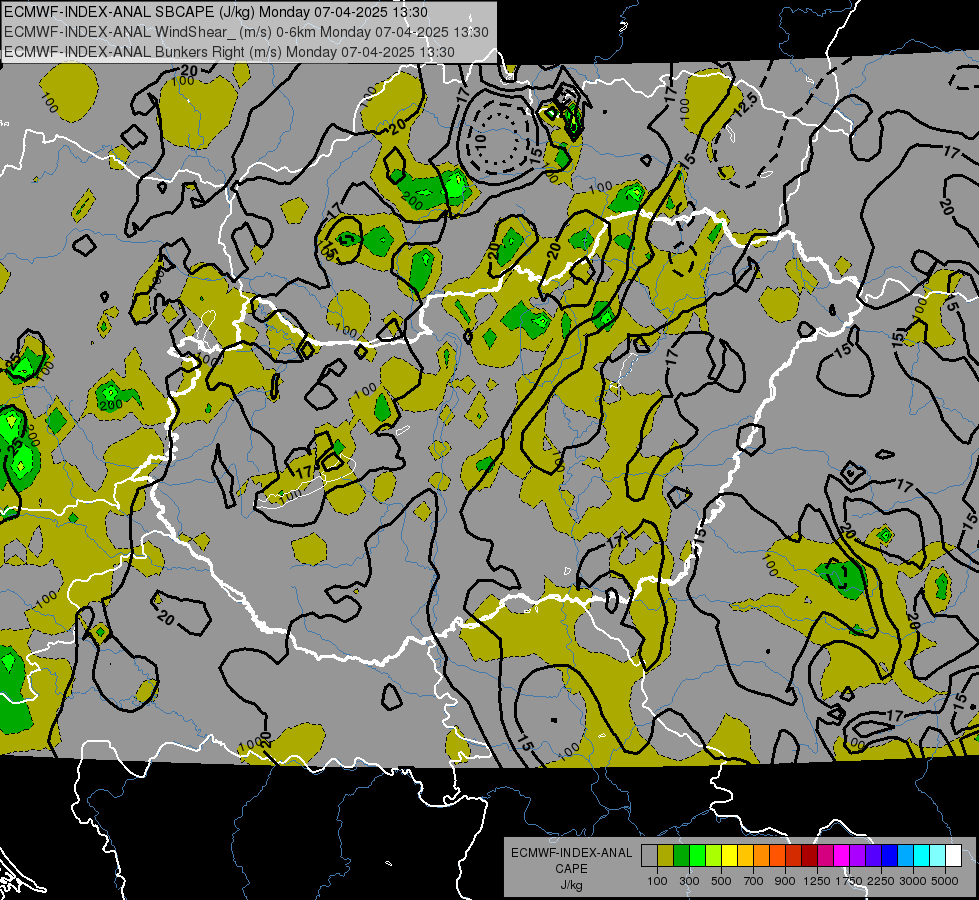Select the dark green legend swatch

681,856
